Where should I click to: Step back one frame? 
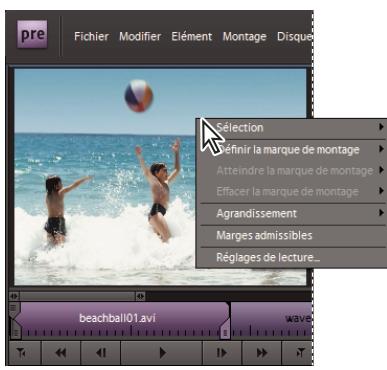[x=101, y=353]
